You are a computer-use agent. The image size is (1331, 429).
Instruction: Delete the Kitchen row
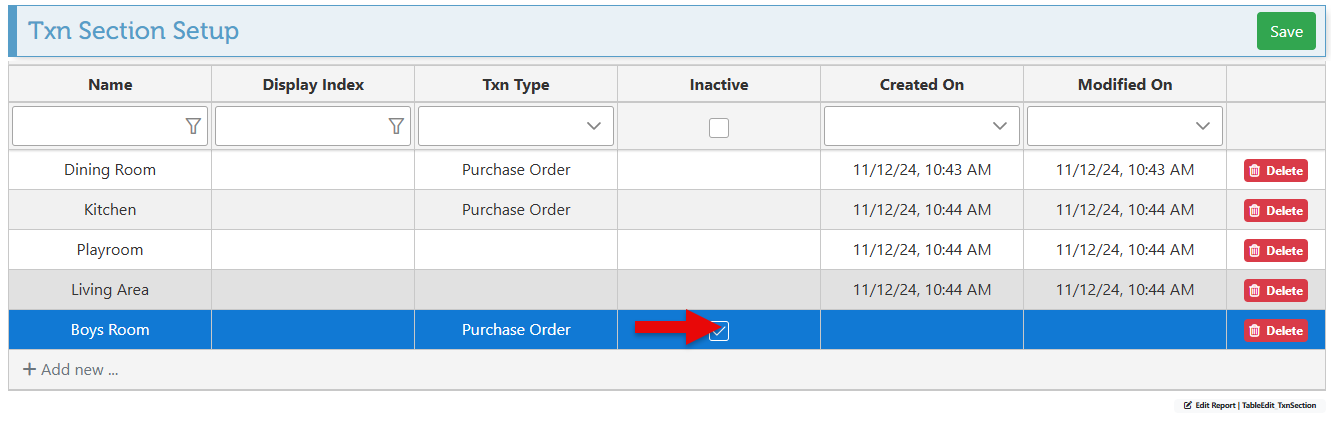click(1275, 211)
